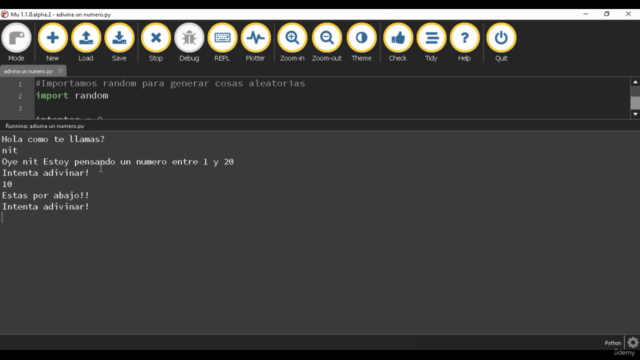Screen dimensions: 640x360
Task: Close the adivina un numero.py tab
Action: tap(60, 71)
